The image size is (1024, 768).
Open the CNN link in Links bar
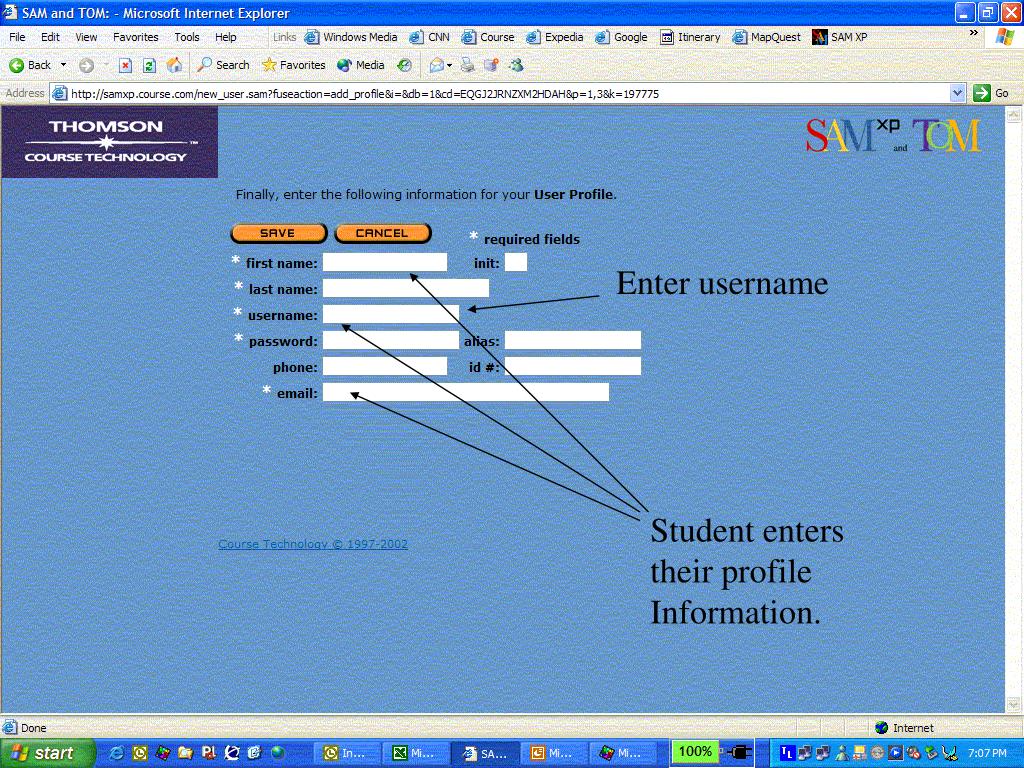(430, 37)
